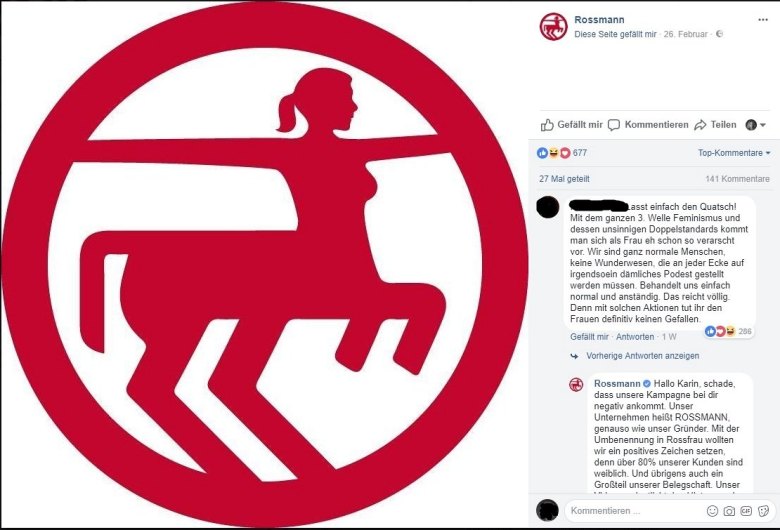Open the 27 Mal geteilt shares list

click(x=564, y=179)
